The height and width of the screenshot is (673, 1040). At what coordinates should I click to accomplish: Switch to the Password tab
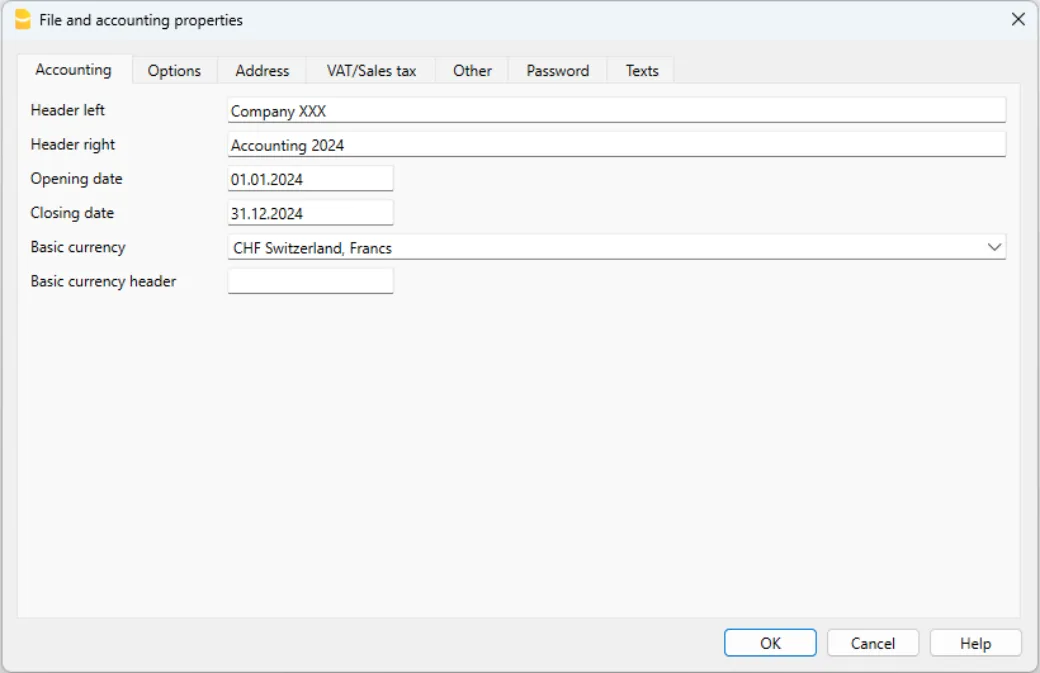[x=557, y=71]
